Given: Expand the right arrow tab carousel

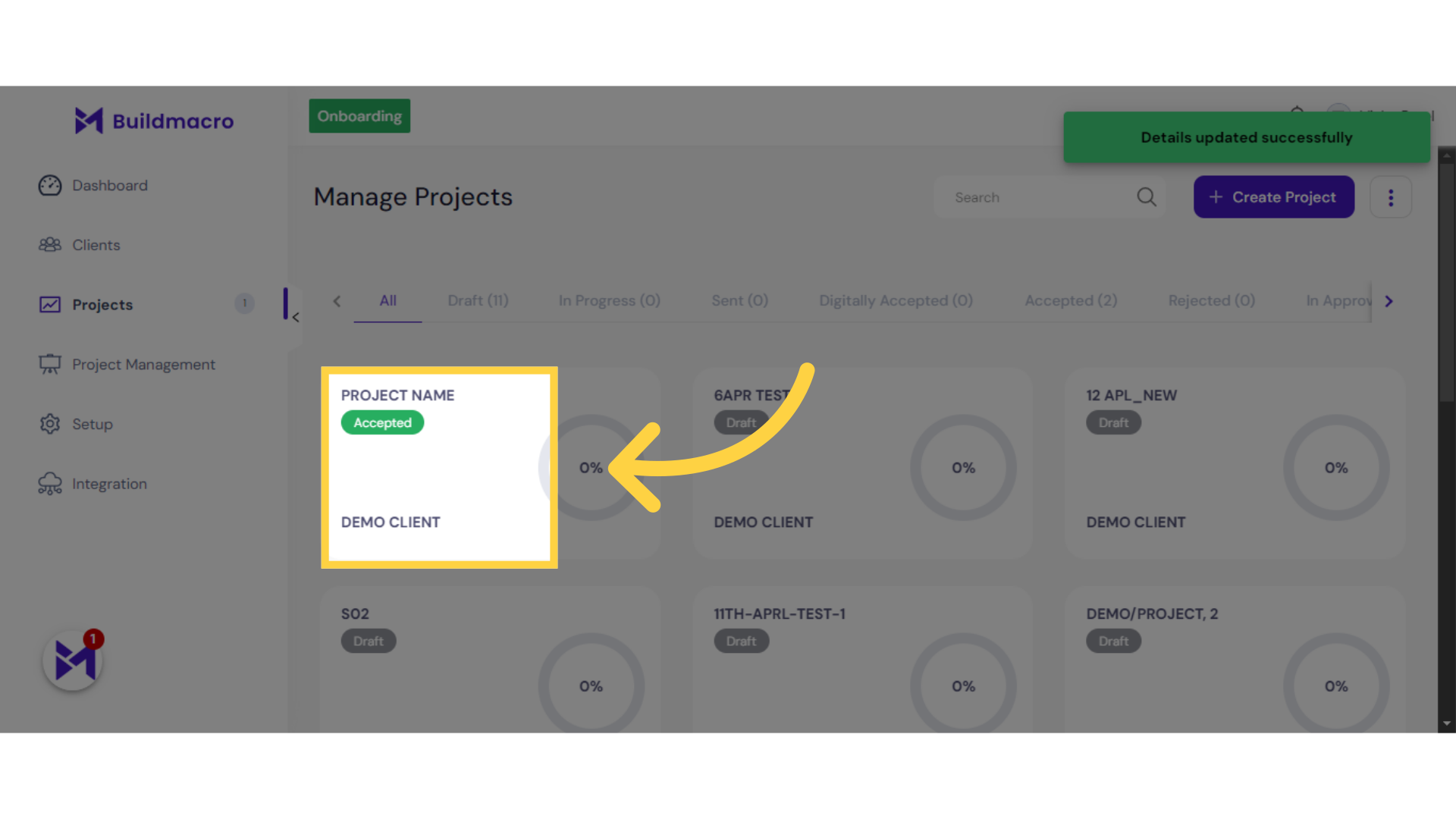Looking at the screenshot, I should (1390, 301).
